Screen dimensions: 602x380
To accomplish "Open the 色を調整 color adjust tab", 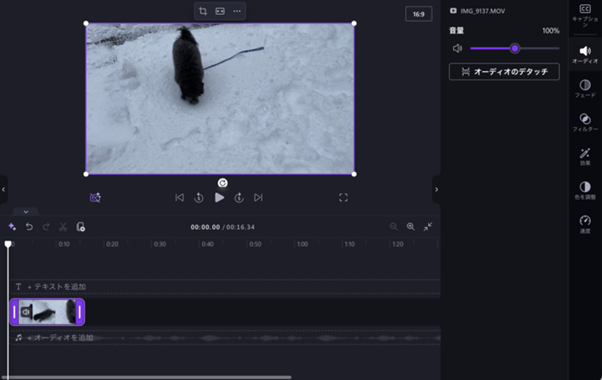I will [585, 190].
